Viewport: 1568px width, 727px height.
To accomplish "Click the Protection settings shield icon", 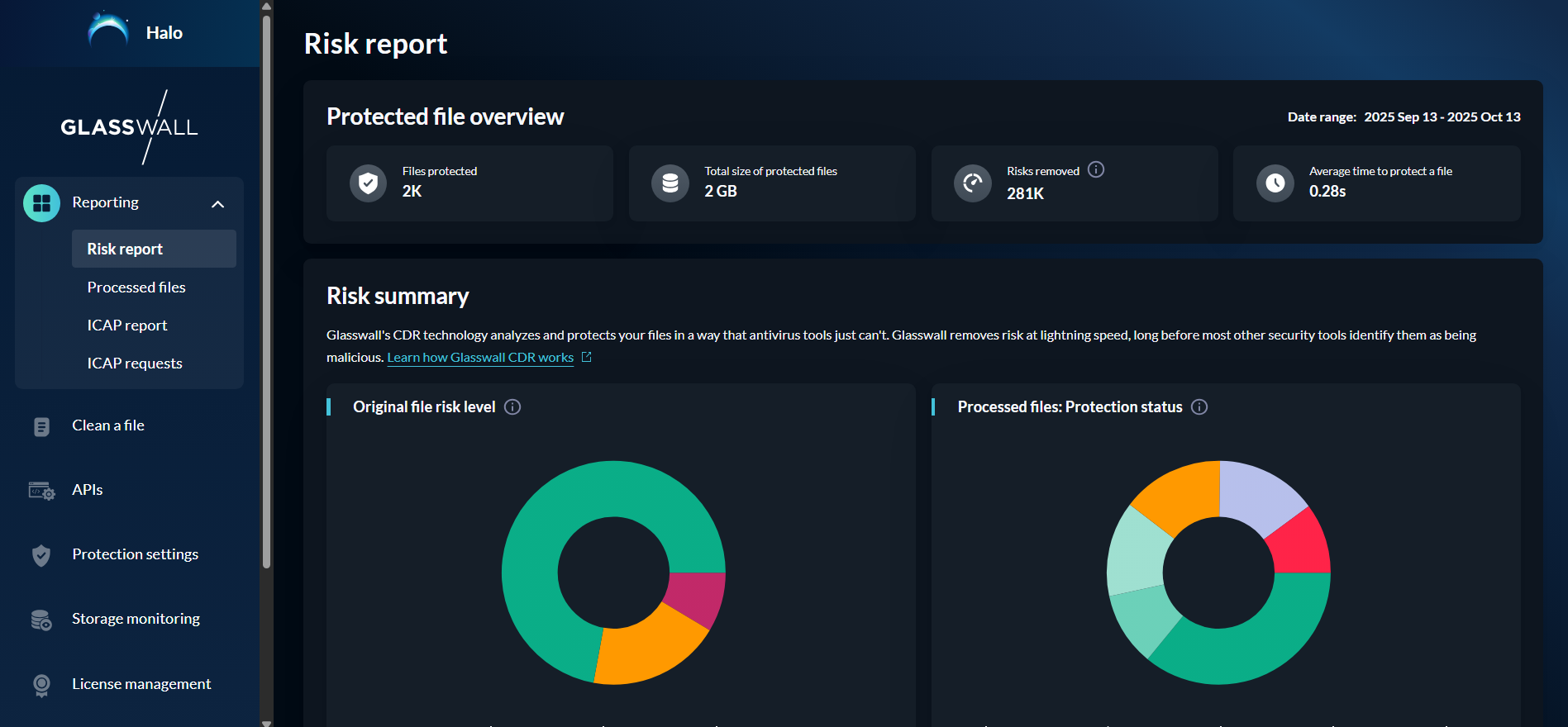I will [x=41, y=555].
